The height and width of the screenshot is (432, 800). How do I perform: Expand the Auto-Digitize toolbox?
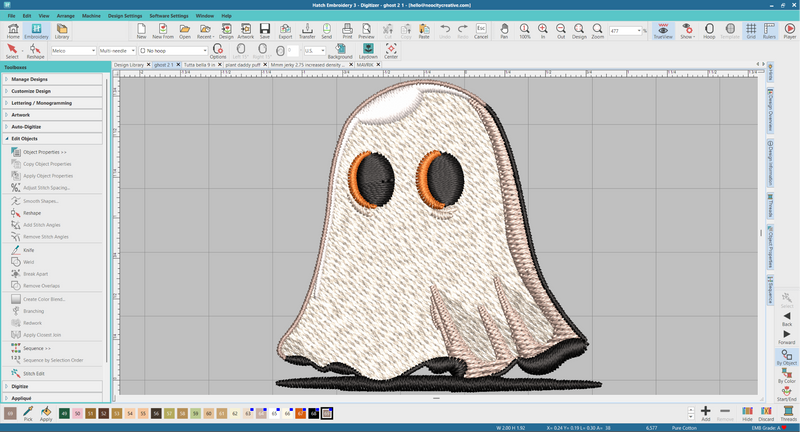coord(53,126)
